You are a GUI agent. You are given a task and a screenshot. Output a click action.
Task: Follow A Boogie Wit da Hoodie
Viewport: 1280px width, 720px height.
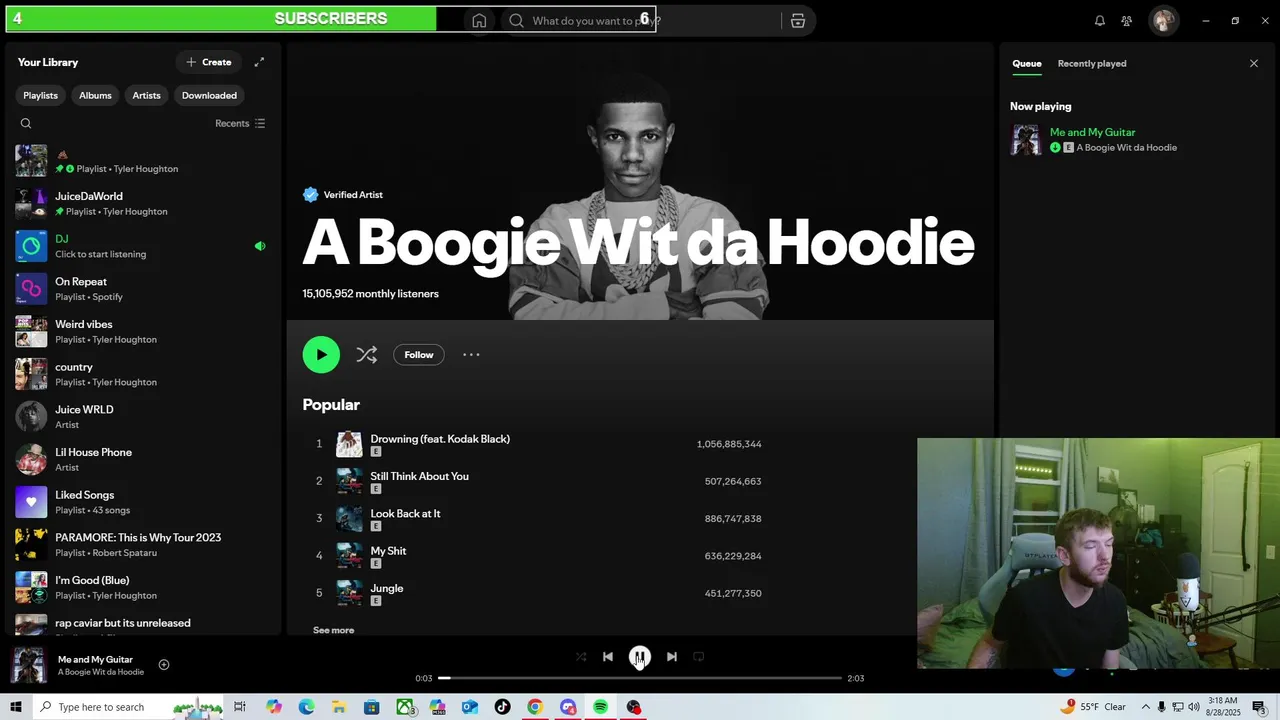coord(418,354)
